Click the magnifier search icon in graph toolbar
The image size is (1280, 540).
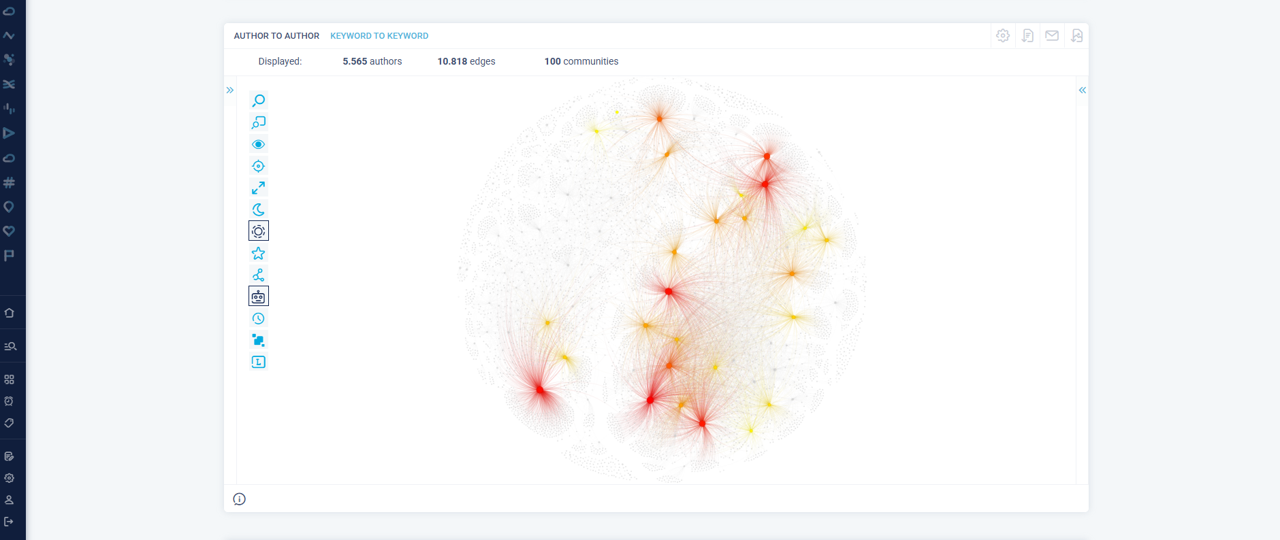click(258, 101)
